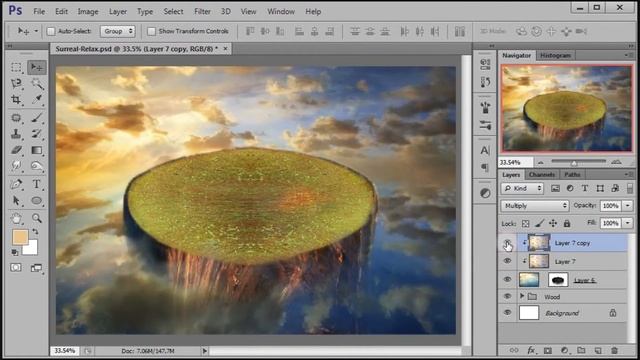Select the Horizontal Type tool

37,184
